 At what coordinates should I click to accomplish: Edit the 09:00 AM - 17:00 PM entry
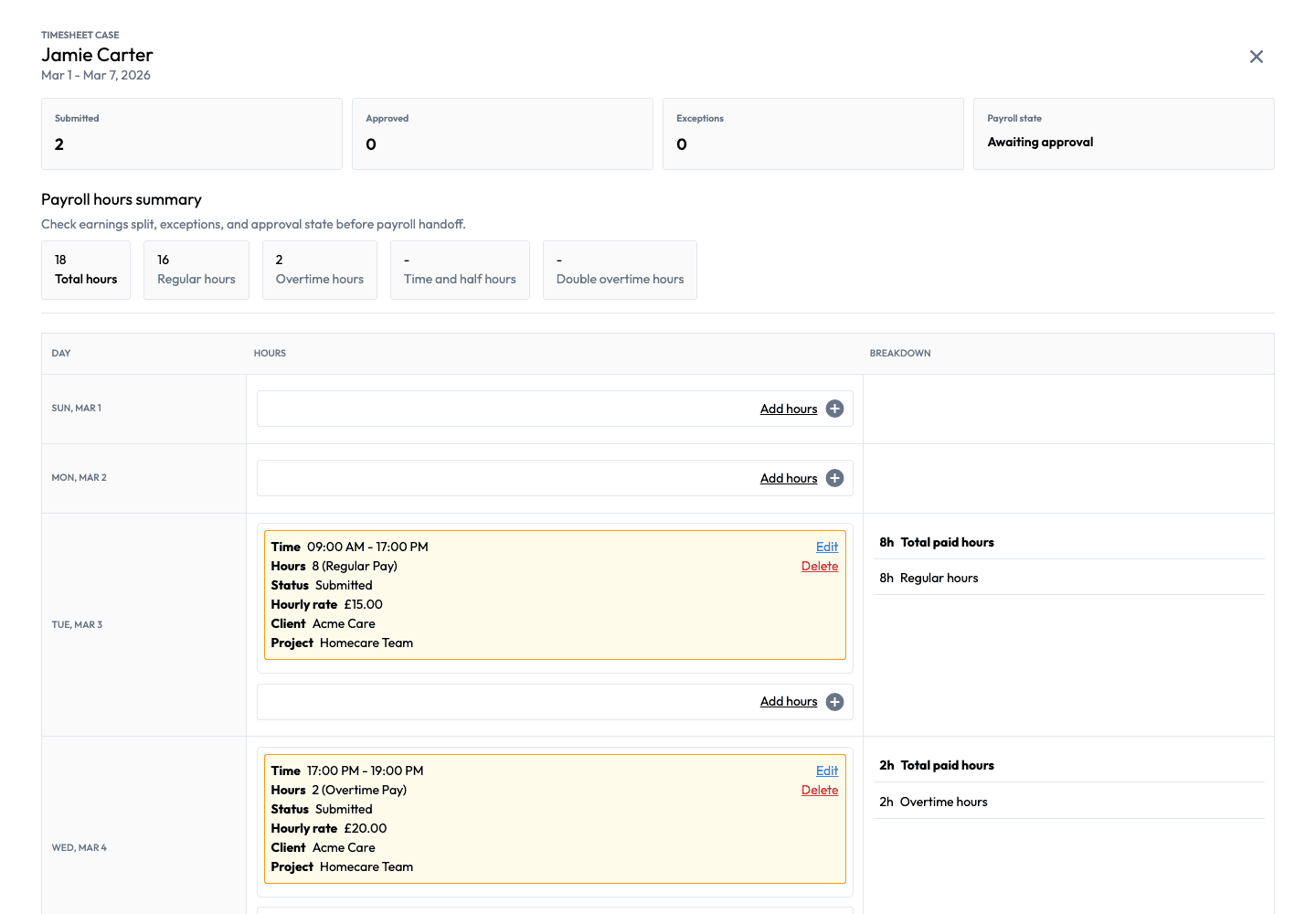[x=827, y=547]
